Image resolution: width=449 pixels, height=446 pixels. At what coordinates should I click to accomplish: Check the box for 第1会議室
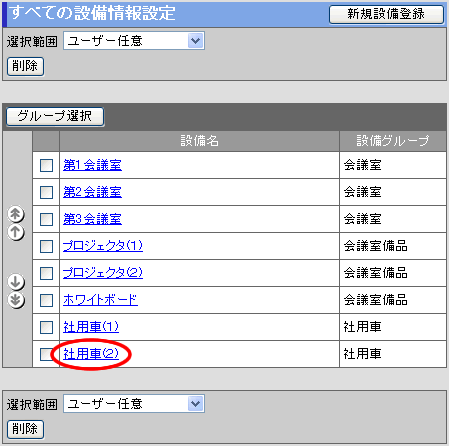tap(46, 165)
